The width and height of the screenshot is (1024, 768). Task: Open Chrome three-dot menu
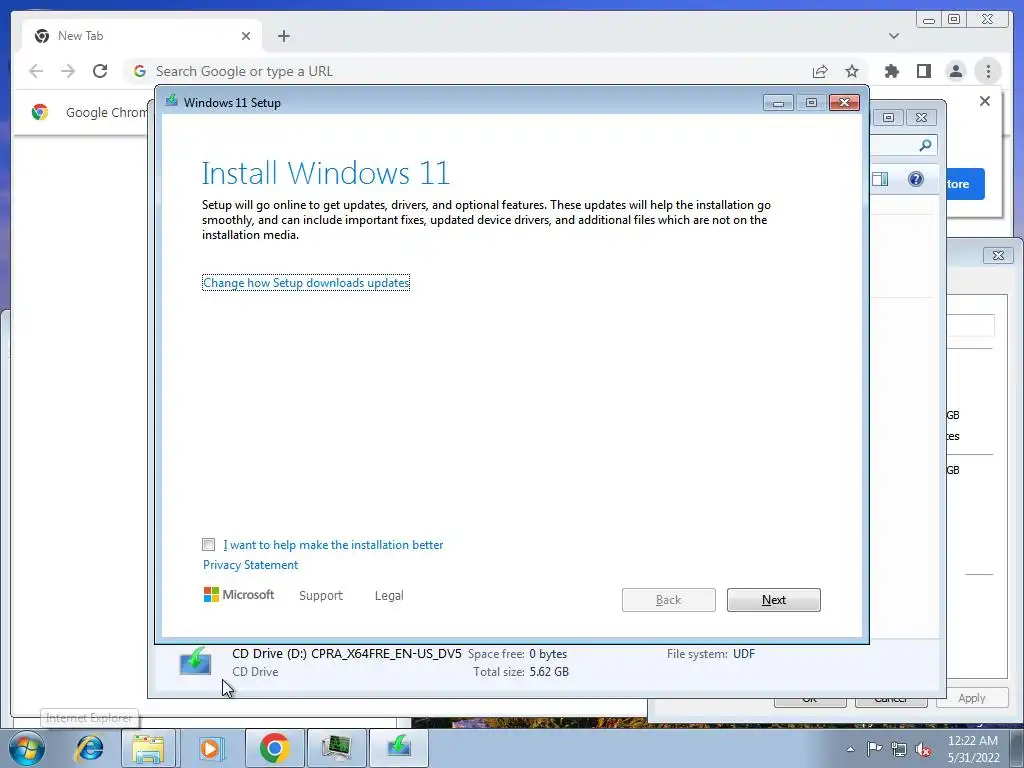click(x=988, y=71)
